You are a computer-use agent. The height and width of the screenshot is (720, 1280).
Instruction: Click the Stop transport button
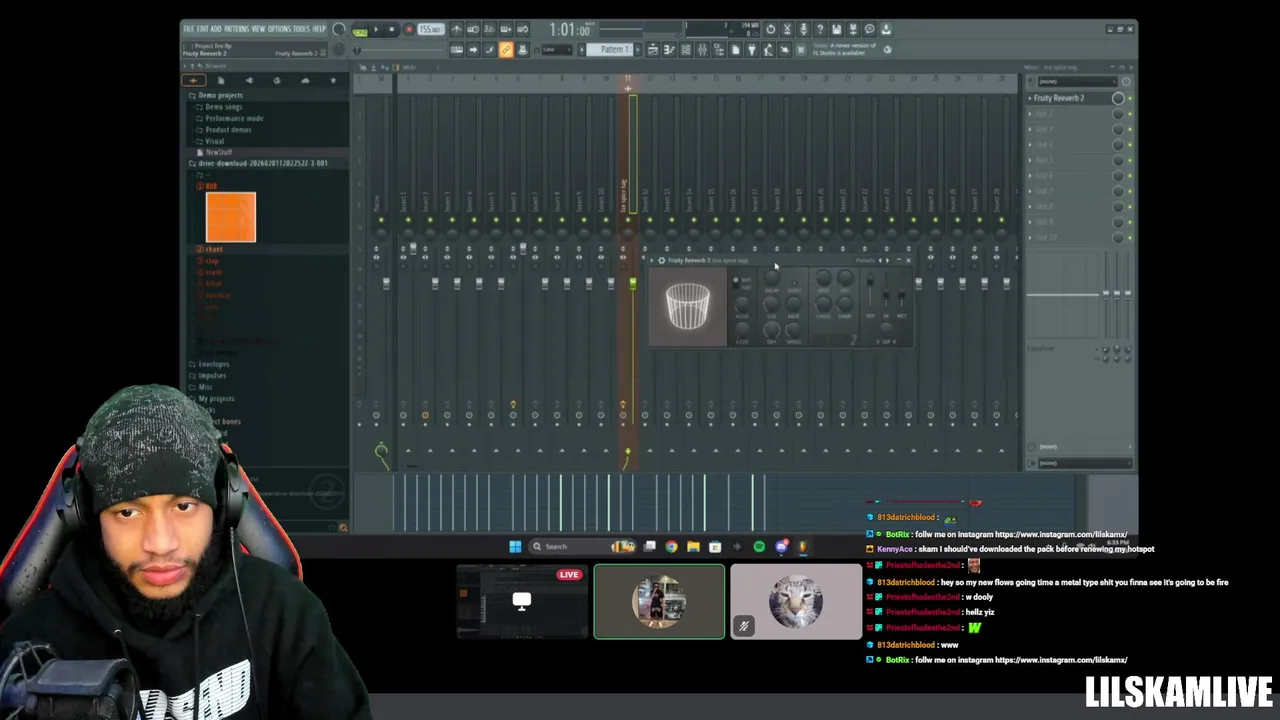coord(392,29)
